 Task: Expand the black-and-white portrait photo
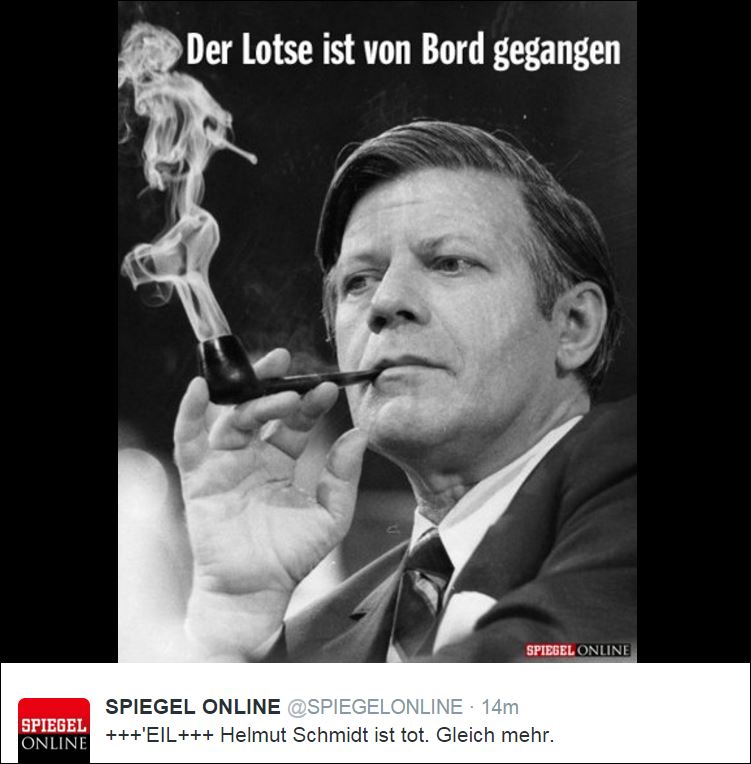click(377, 331)
